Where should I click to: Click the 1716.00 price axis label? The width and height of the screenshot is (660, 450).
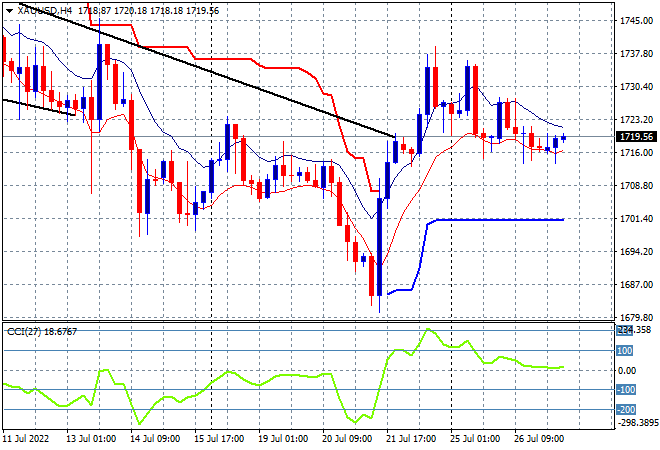(636, 152)
